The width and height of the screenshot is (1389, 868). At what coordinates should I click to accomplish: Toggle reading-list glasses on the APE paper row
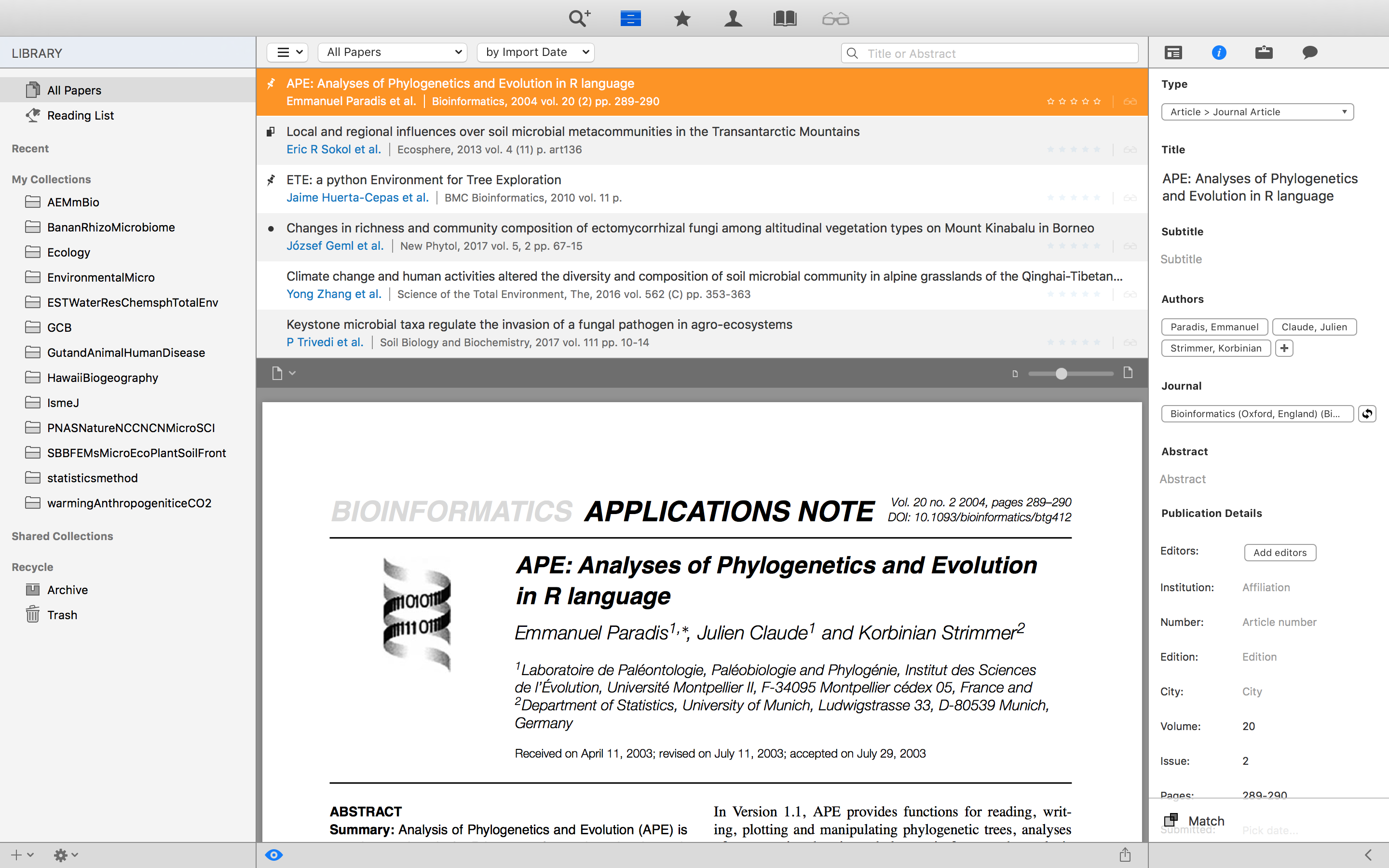1130,102
